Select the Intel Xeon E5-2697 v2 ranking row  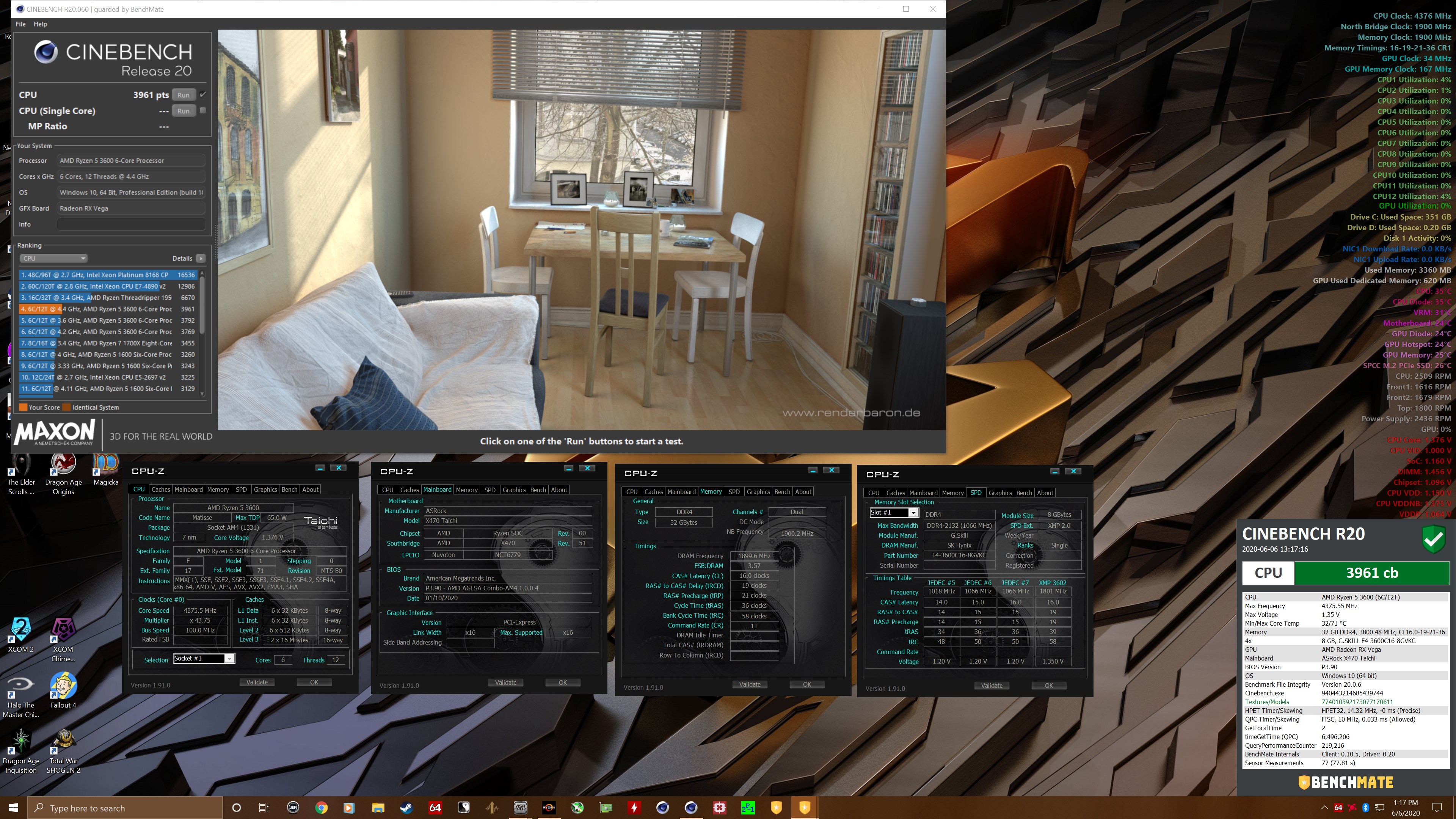[108, 377]
